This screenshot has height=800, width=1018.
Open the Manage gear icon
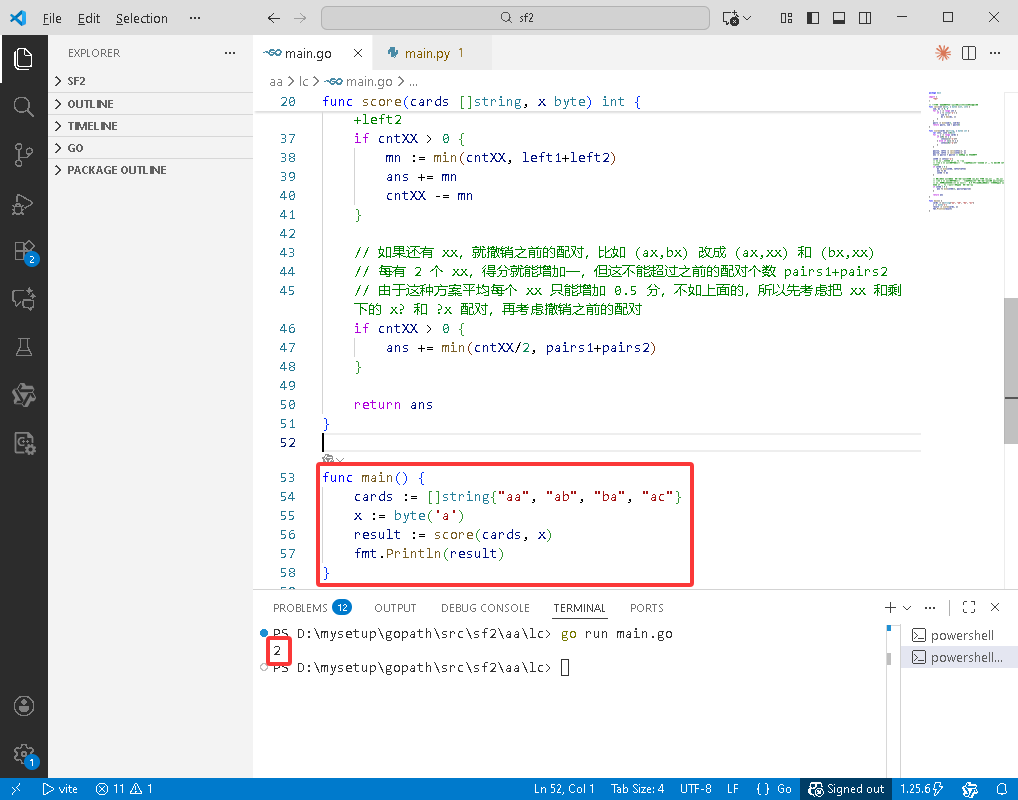pos(25,755)
